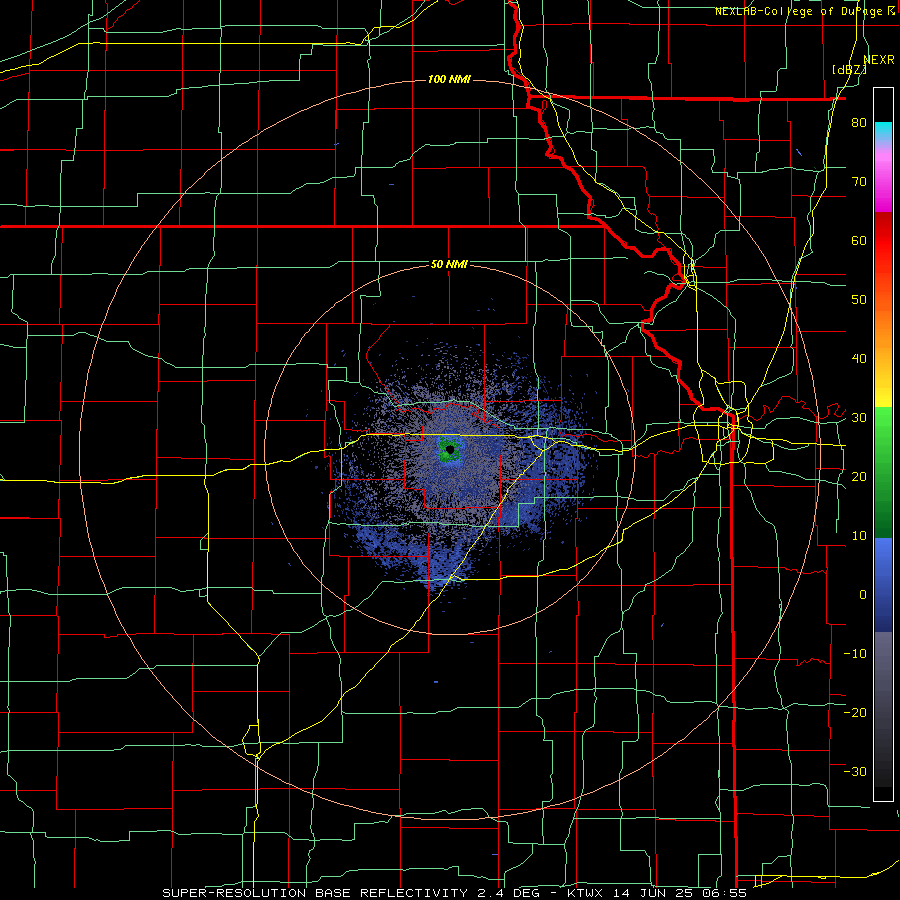Click the 06:55 timestamp in the caption
This screenshot has height=900, width=900.
point(724,893)
